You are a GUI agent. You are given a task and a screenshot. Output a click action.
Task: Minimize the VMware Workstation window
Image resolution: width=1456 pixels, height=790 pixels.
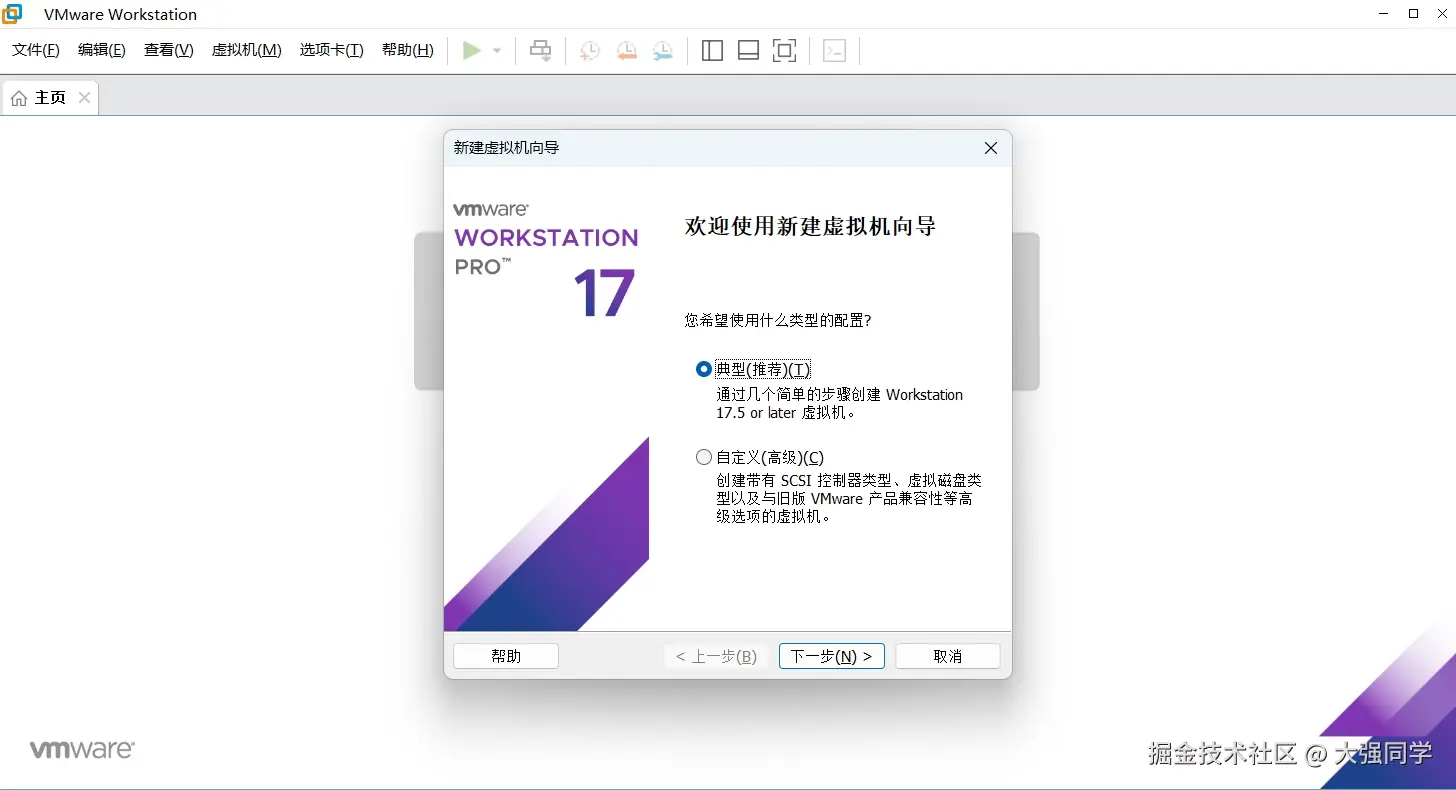pyautogui.click(x=1384, y=13)
